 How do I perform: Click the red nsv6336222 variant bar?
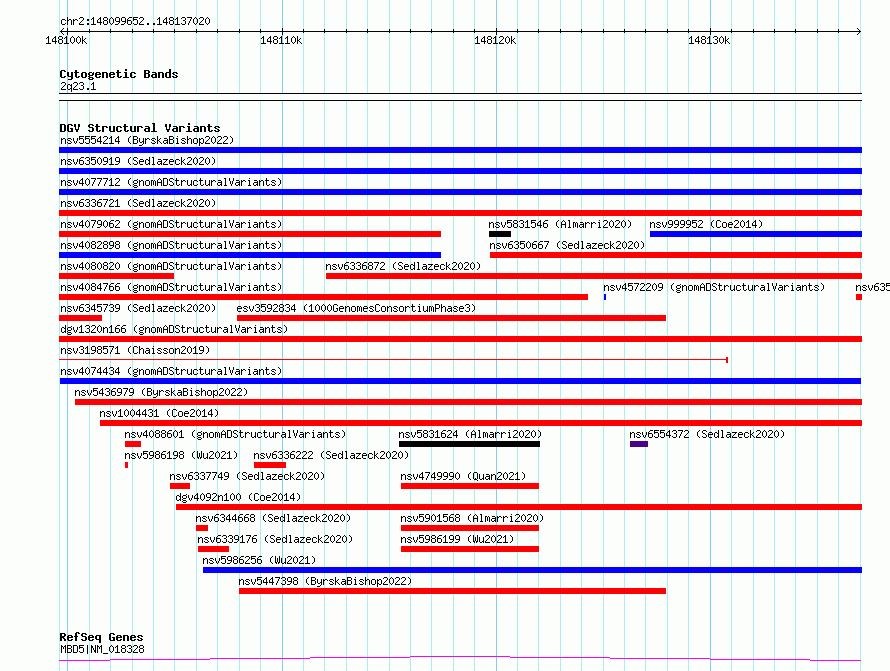(270, 465)
